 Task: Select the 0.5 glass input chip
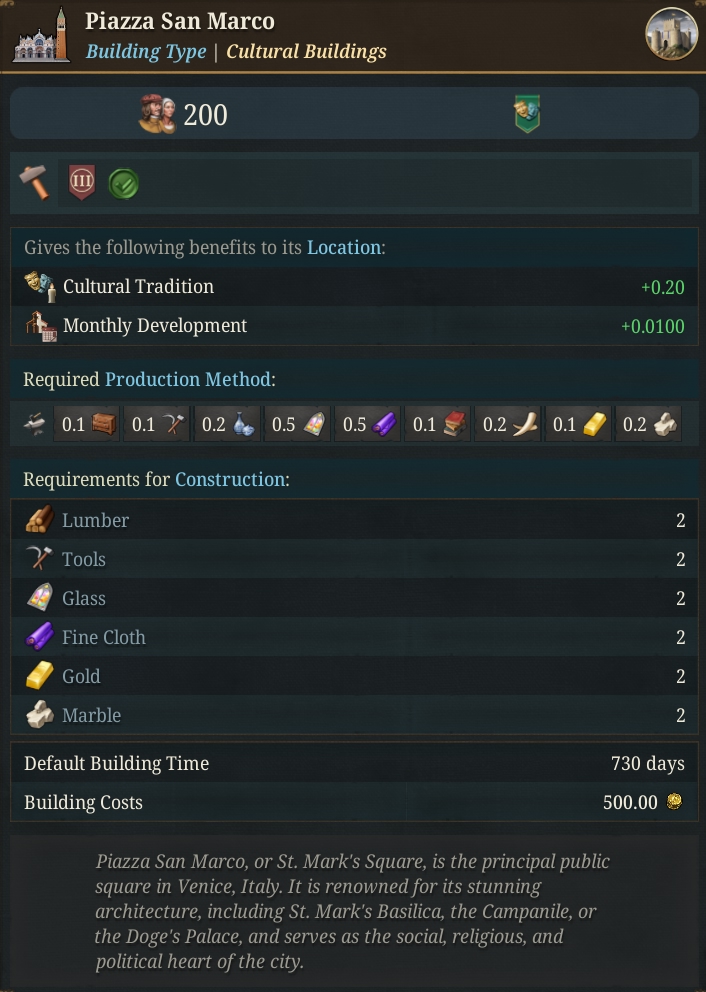coord(297,424)
